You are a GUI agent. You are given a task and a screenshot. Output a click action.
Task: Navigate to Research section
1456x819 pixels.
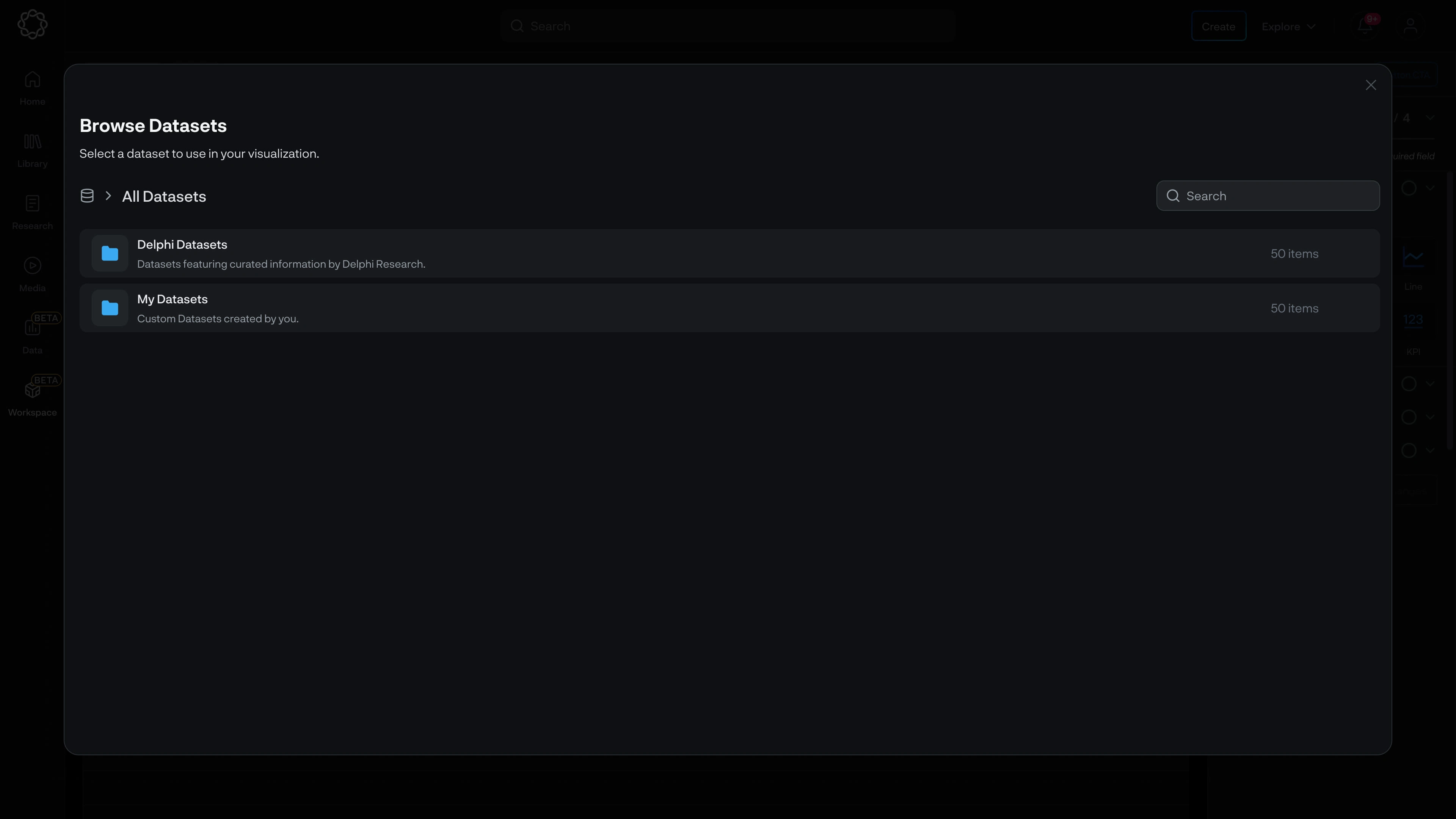[32, 212]
